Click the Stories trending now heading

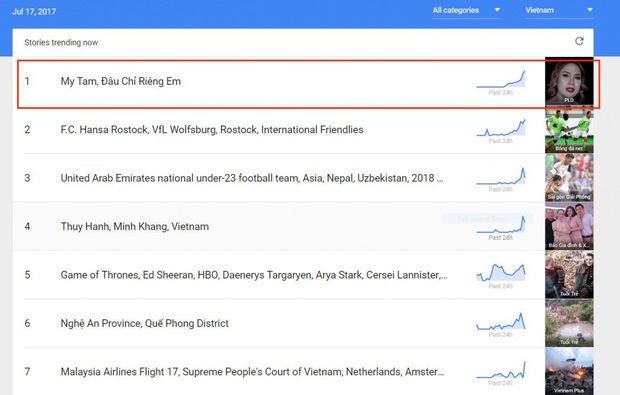tap(61, 42)
